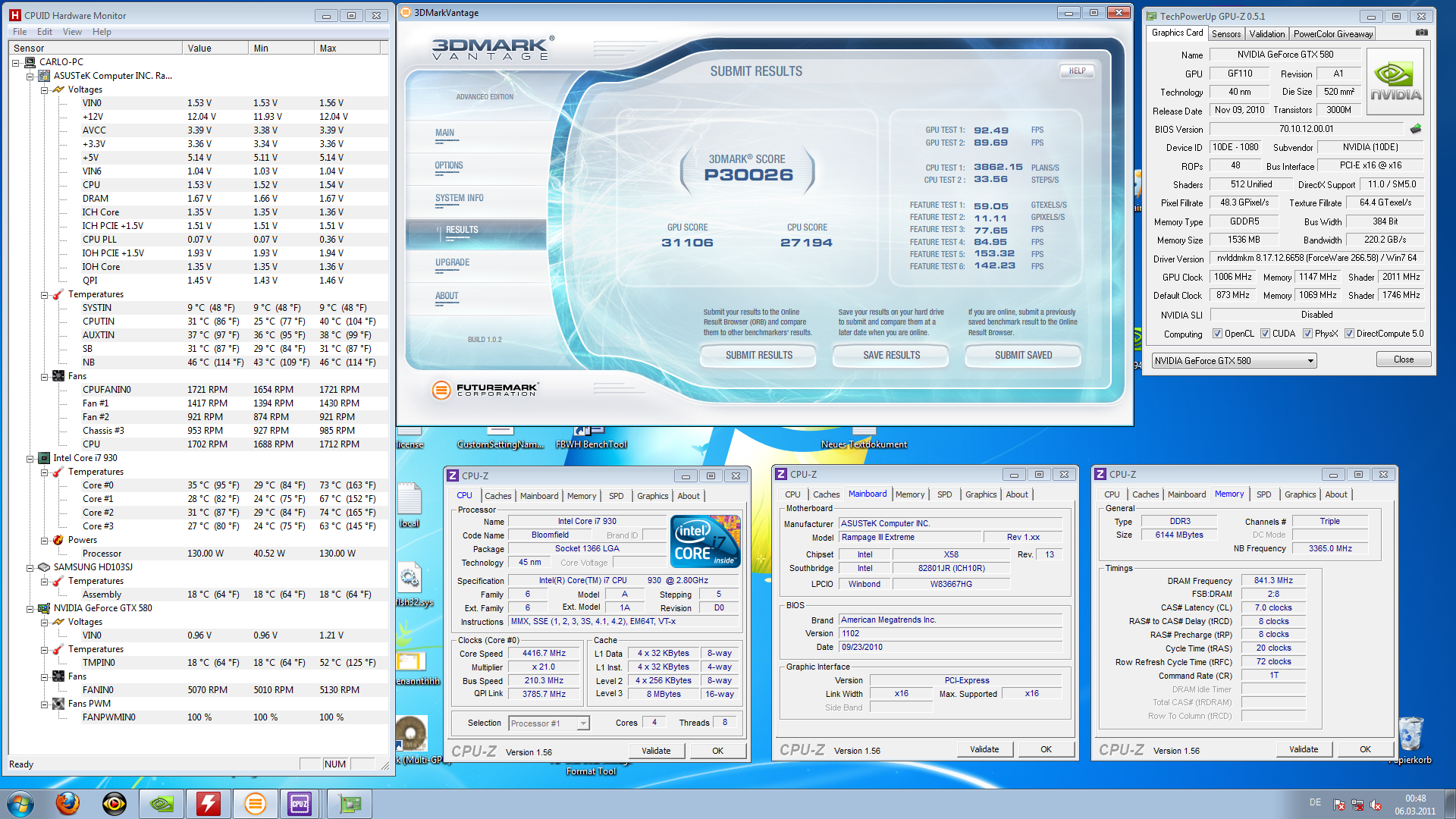
Task: Toggle the DirectCompute 5.0 checkbox
Action: pos(1349,334)
